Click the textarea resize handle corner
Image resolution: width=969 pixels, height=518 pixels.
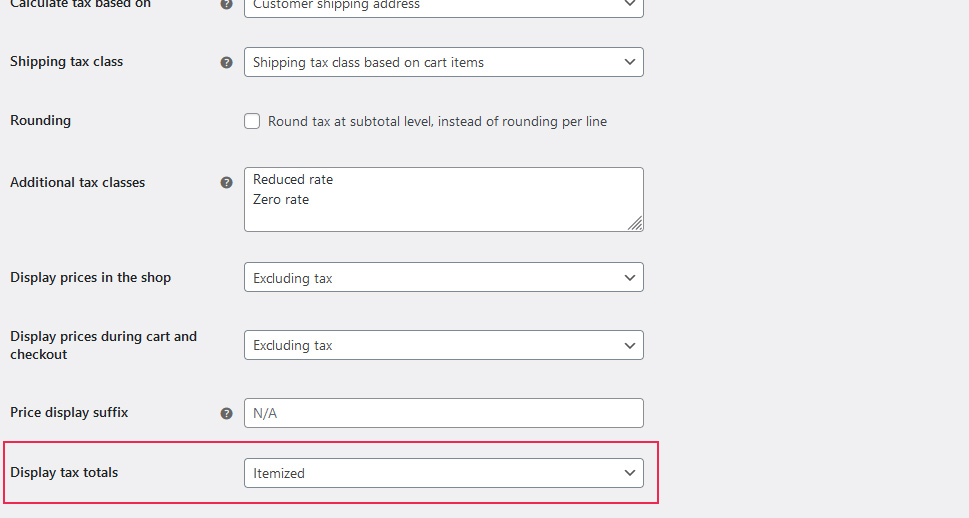[635, 223]
